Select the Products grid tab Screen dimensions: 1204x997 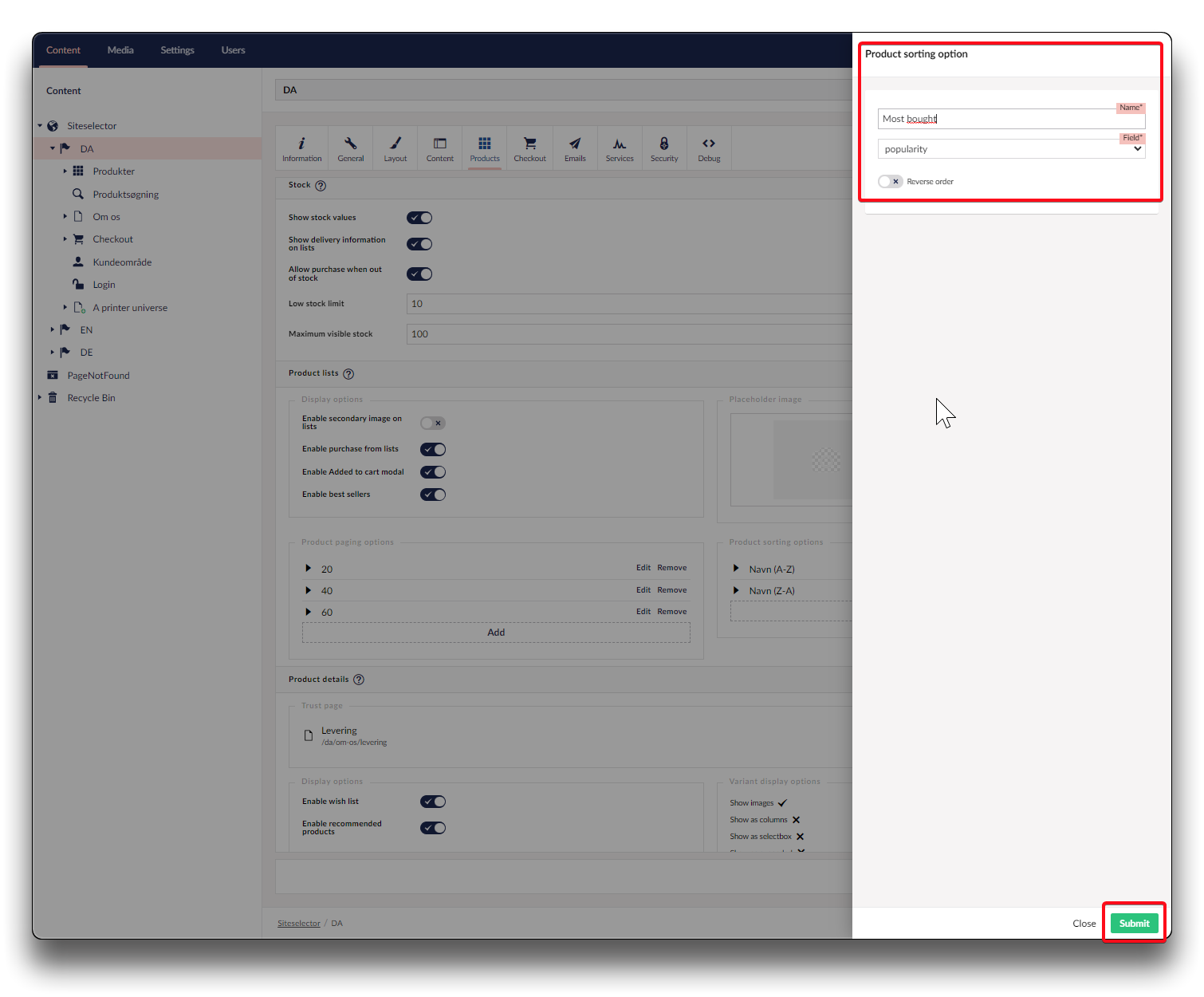coord(485,148)
